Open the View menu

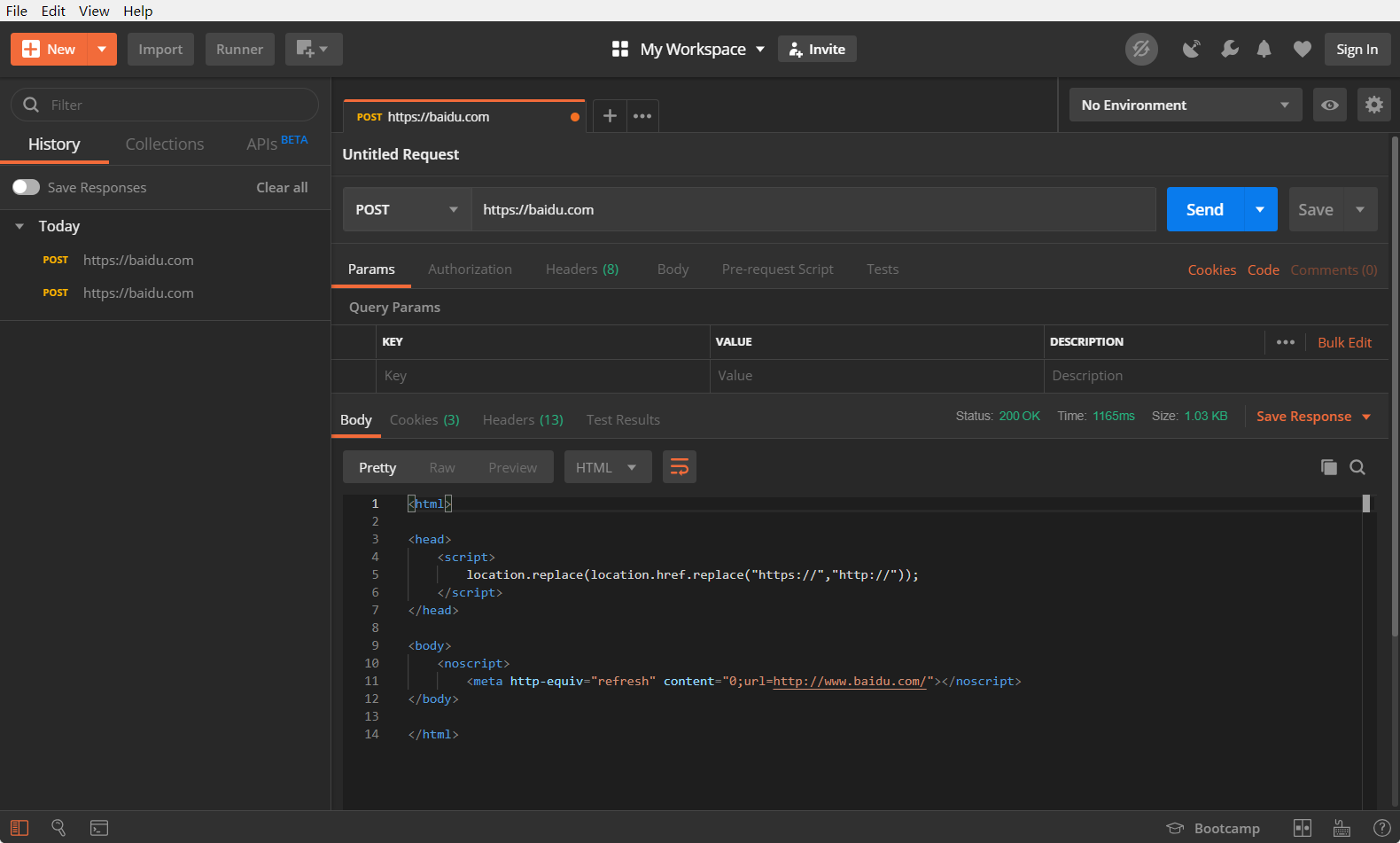click(94, 11)
